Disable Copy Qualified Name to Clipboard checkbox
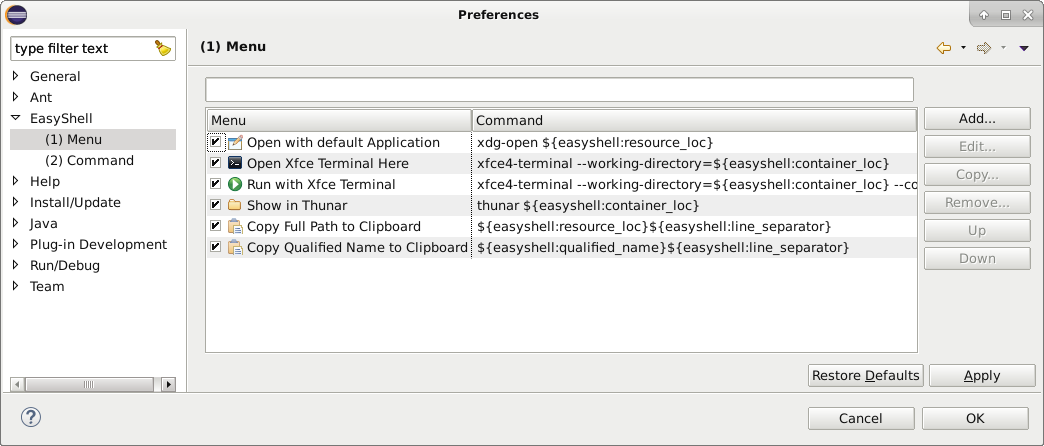 [215, 247]
